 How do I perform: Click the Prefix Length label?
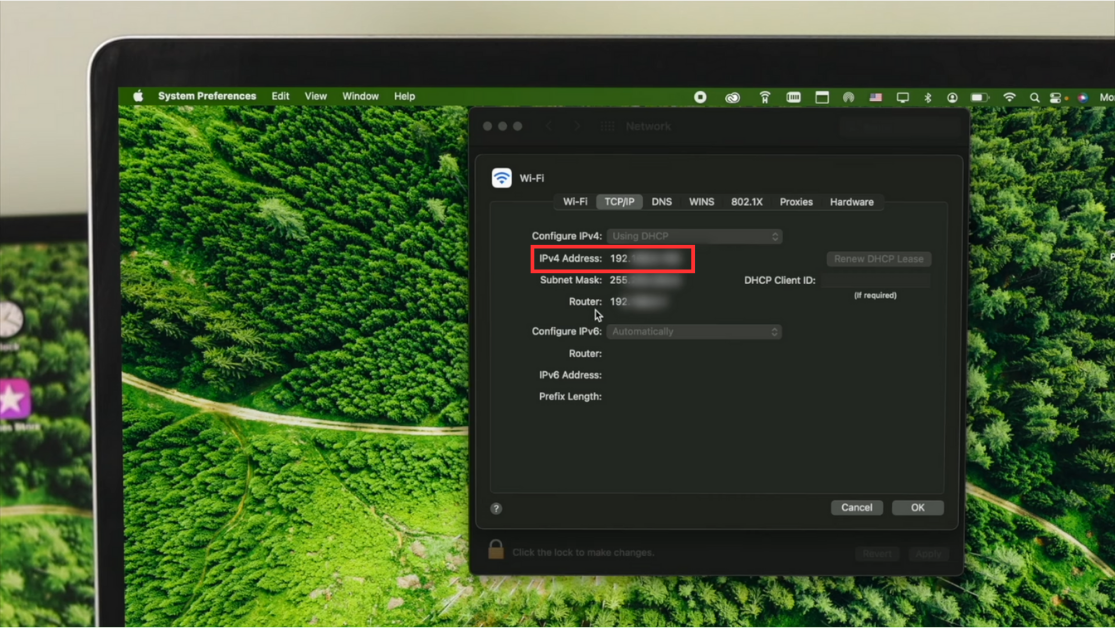(570, 397)
